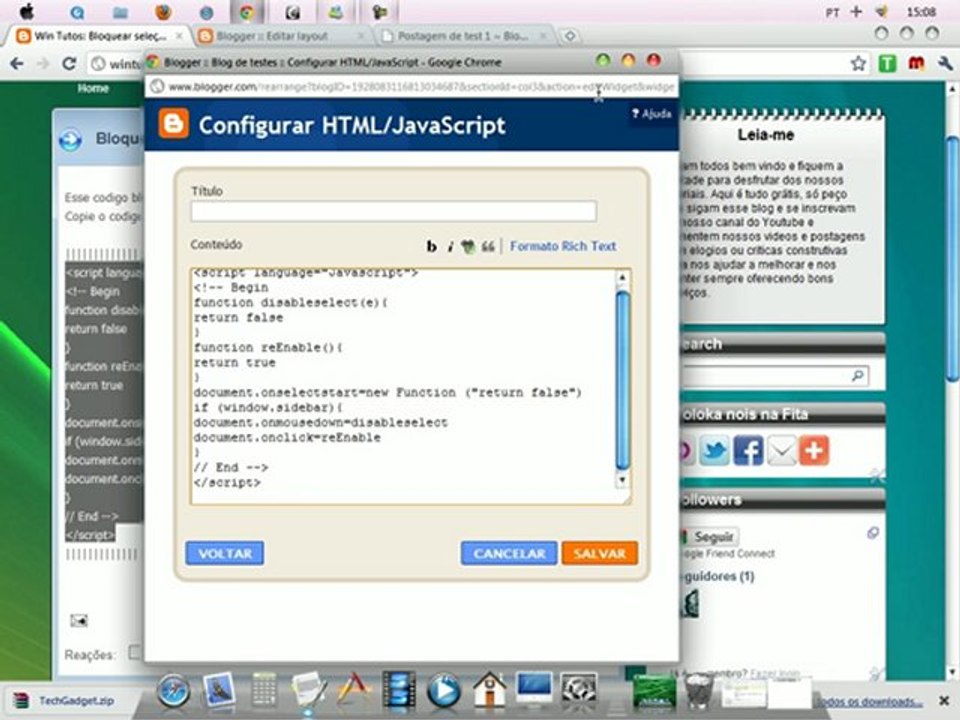The width and height of the screenshot is (960, 720).
Task: Toggle italic formatting in the Conteúdo toolbar
Action: pos(450,246)
